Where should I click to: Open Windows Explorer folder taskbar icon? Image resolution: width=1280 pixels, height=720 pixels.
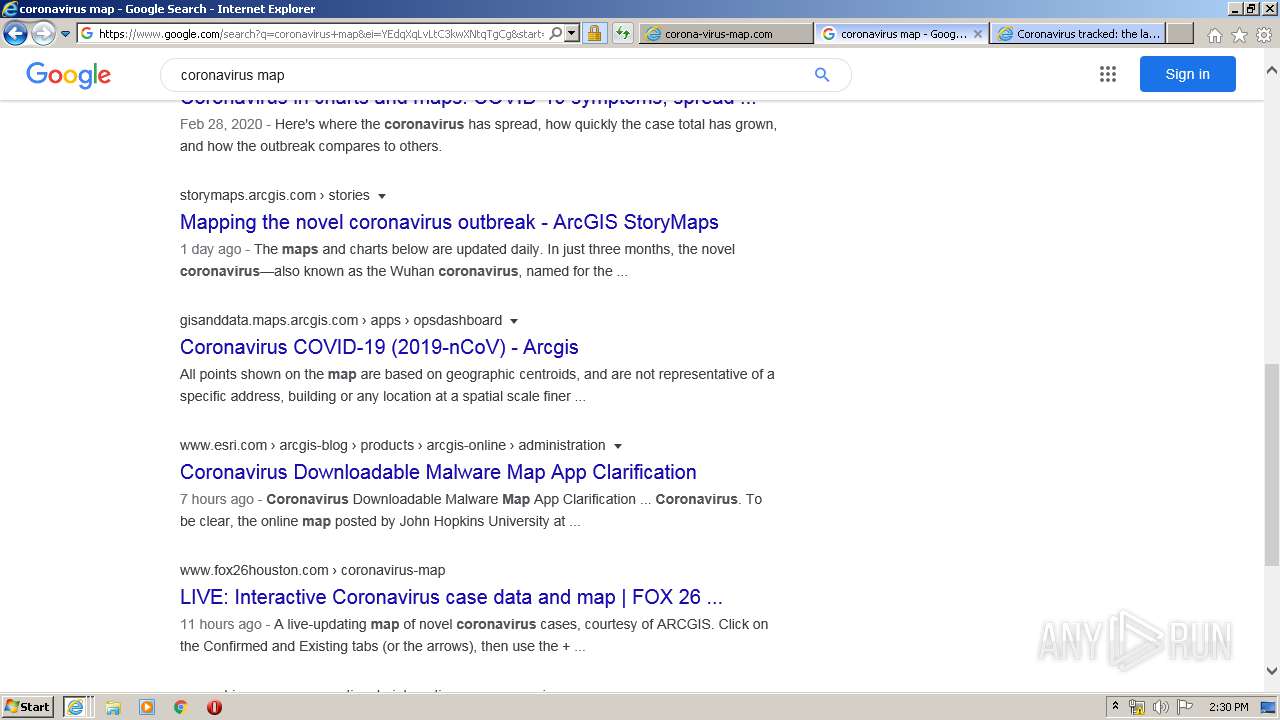[x=113, y=707]
